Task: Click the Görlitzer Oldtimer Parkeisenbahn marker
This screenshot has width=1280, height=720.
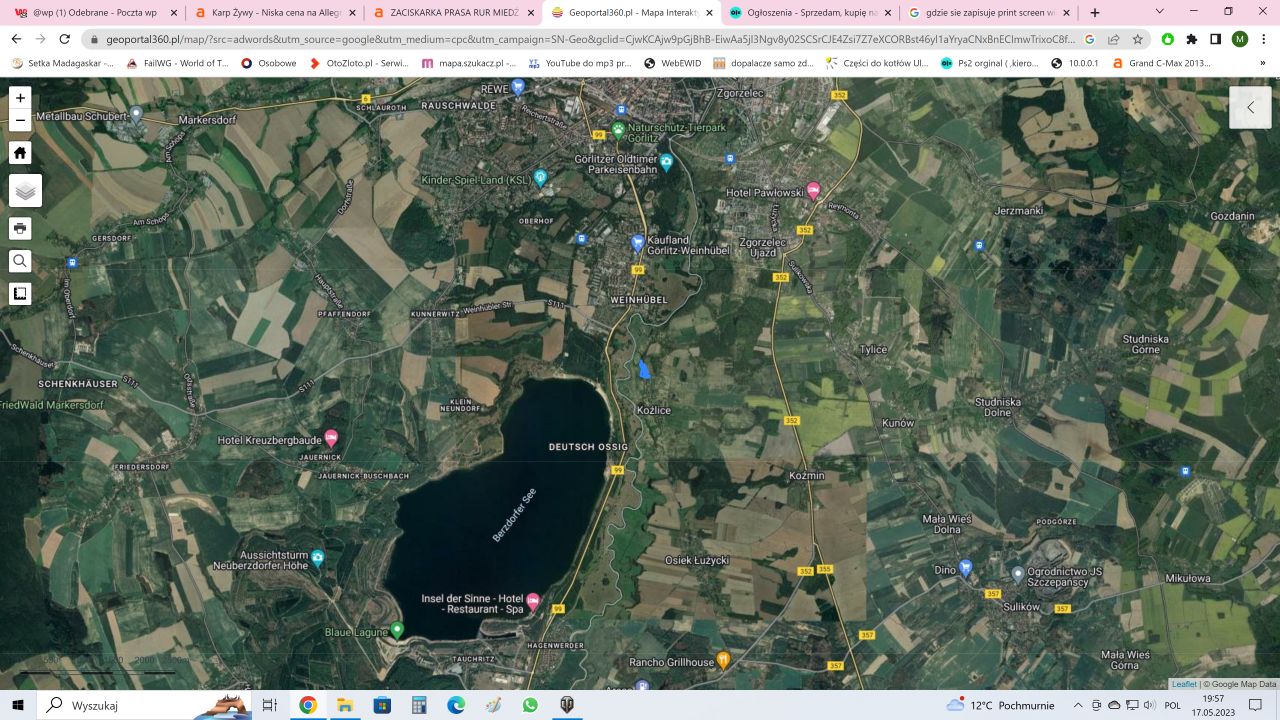Action: pos(666,161)
